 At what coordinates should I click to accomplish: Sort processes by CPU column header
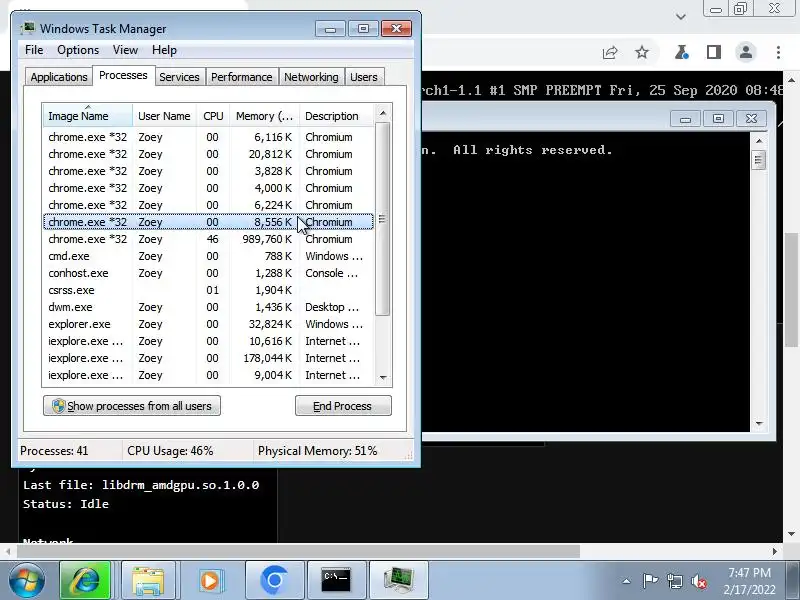coord(213,116)
